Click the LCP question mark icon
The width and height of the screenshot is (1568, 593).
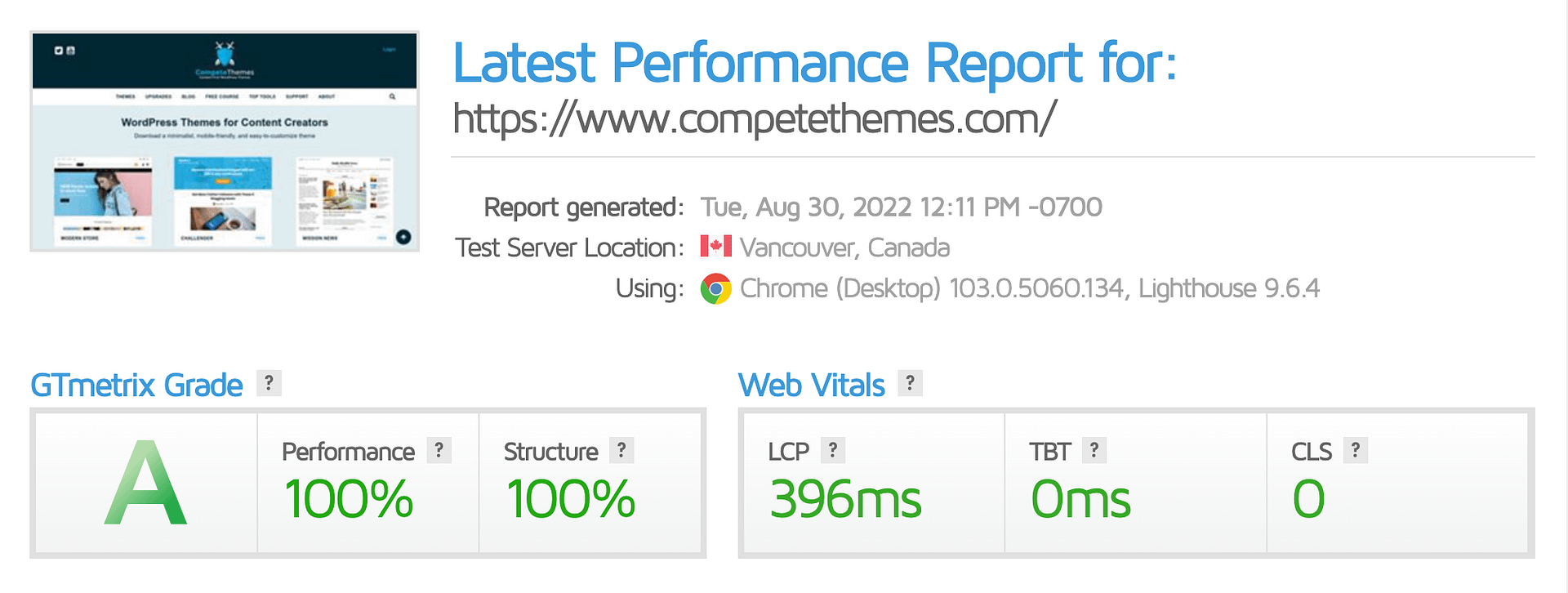[x=832, y=450]
